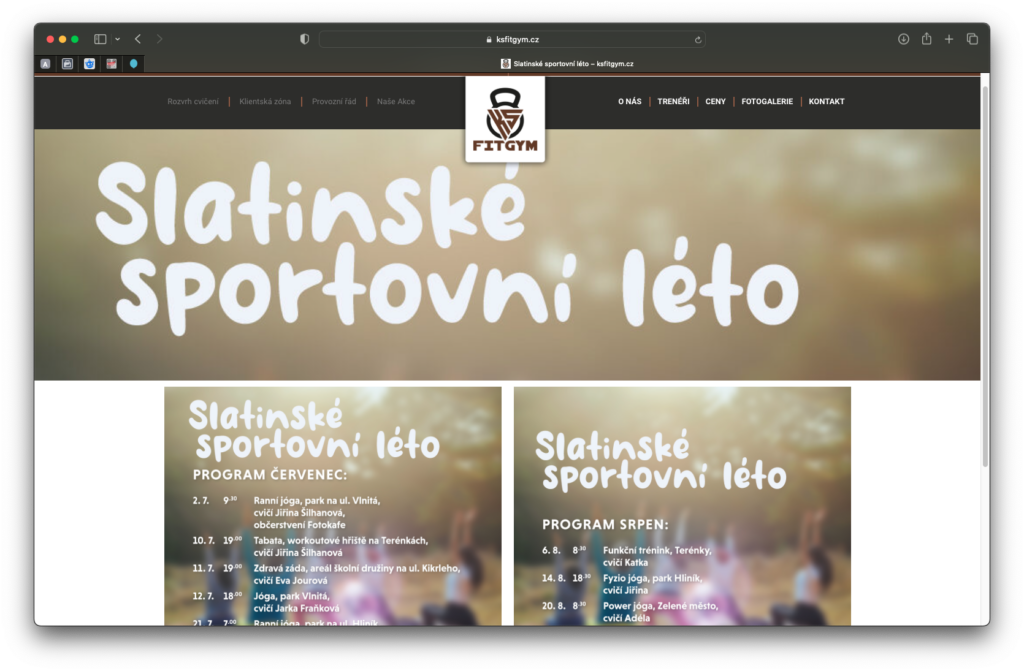
Task: Go forward to the next page
Action: click(159, 39)
